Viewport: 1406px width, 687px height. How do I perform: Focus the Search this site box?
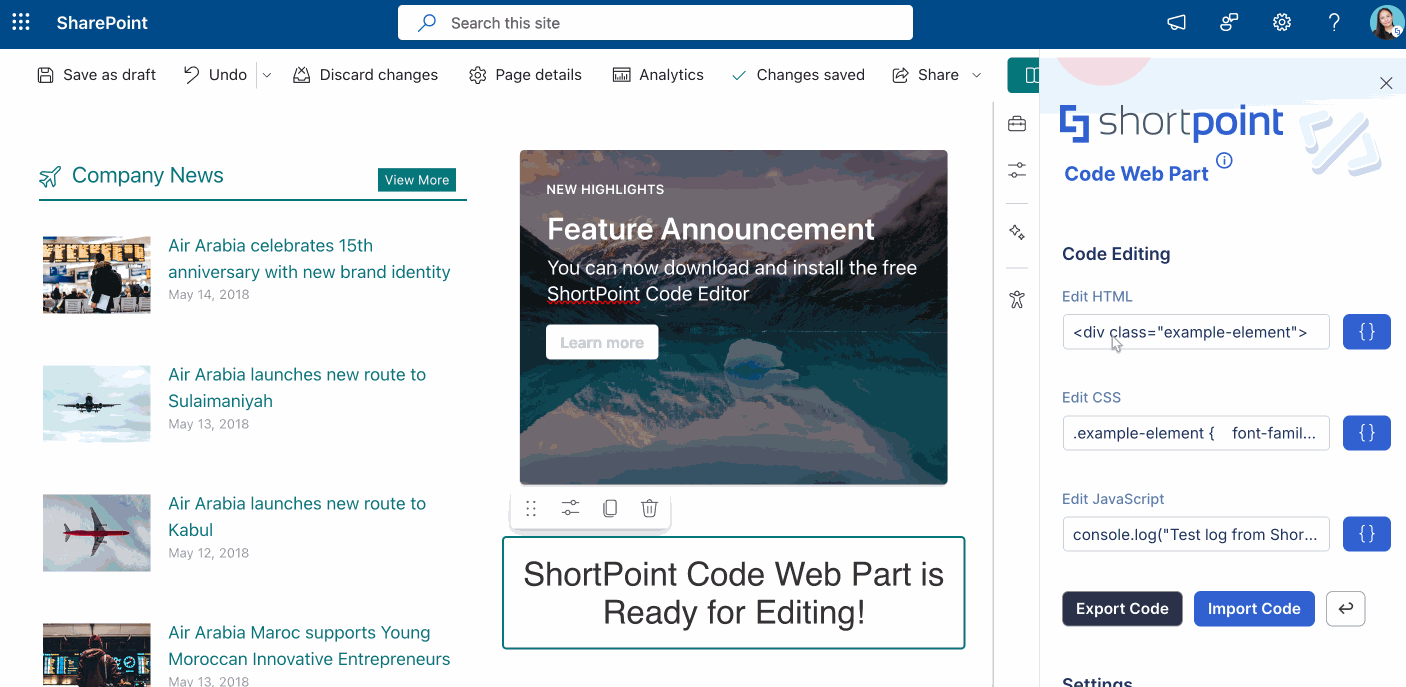tap(655, 23)
